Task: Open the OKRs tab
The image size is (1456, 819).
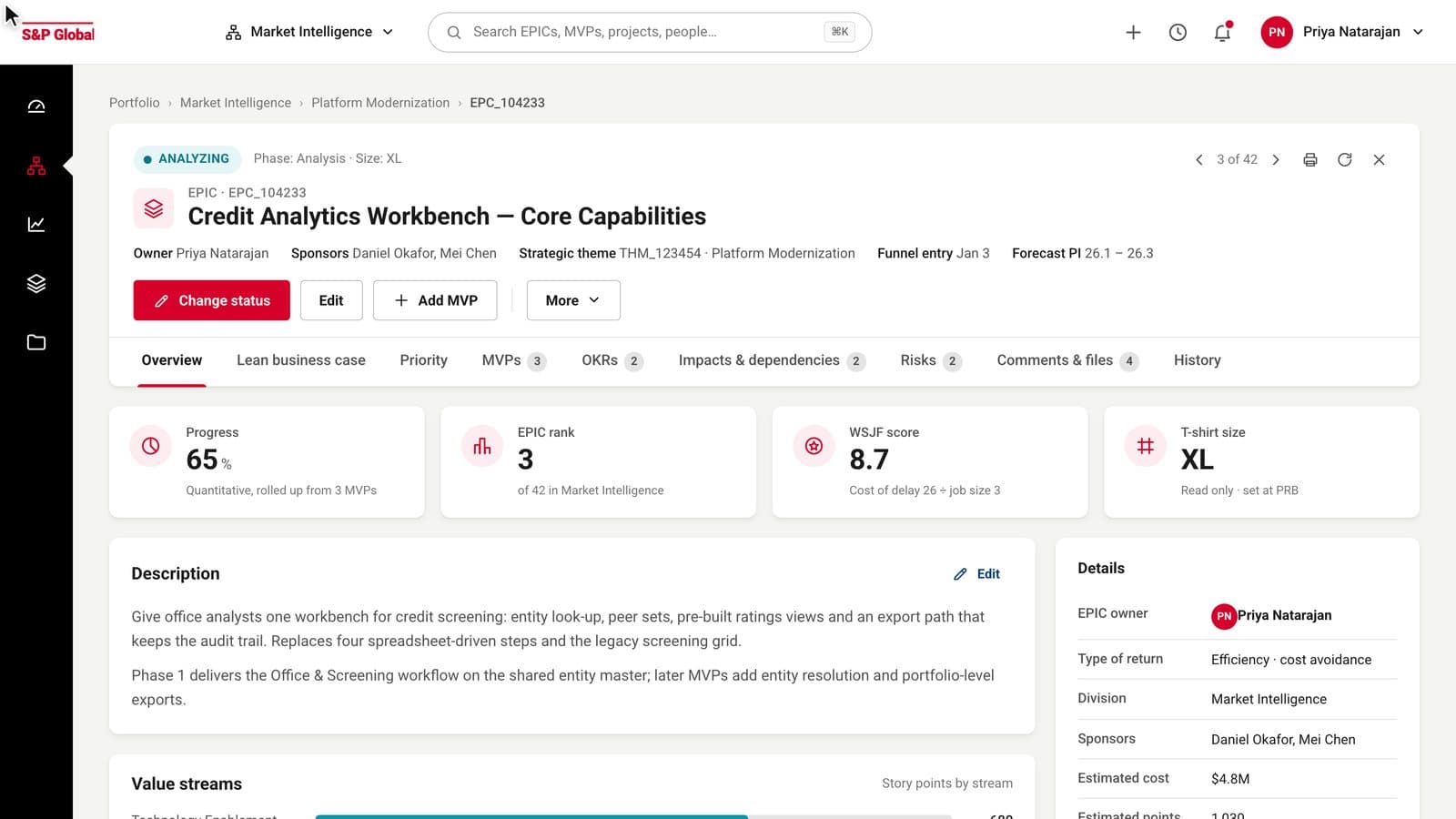Action: [x=612, y=360]
